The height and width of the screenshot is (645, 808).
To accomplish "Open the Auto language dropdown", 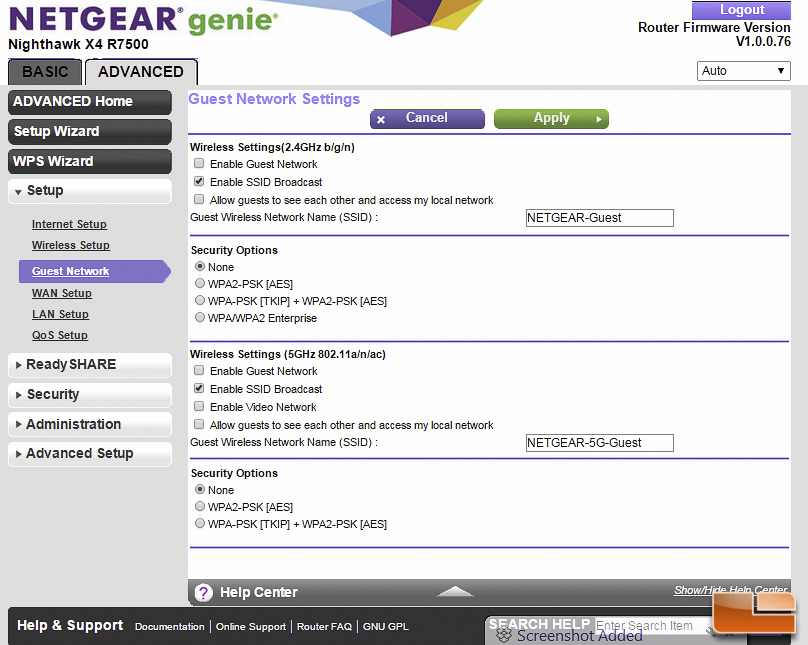I will 743,71.
